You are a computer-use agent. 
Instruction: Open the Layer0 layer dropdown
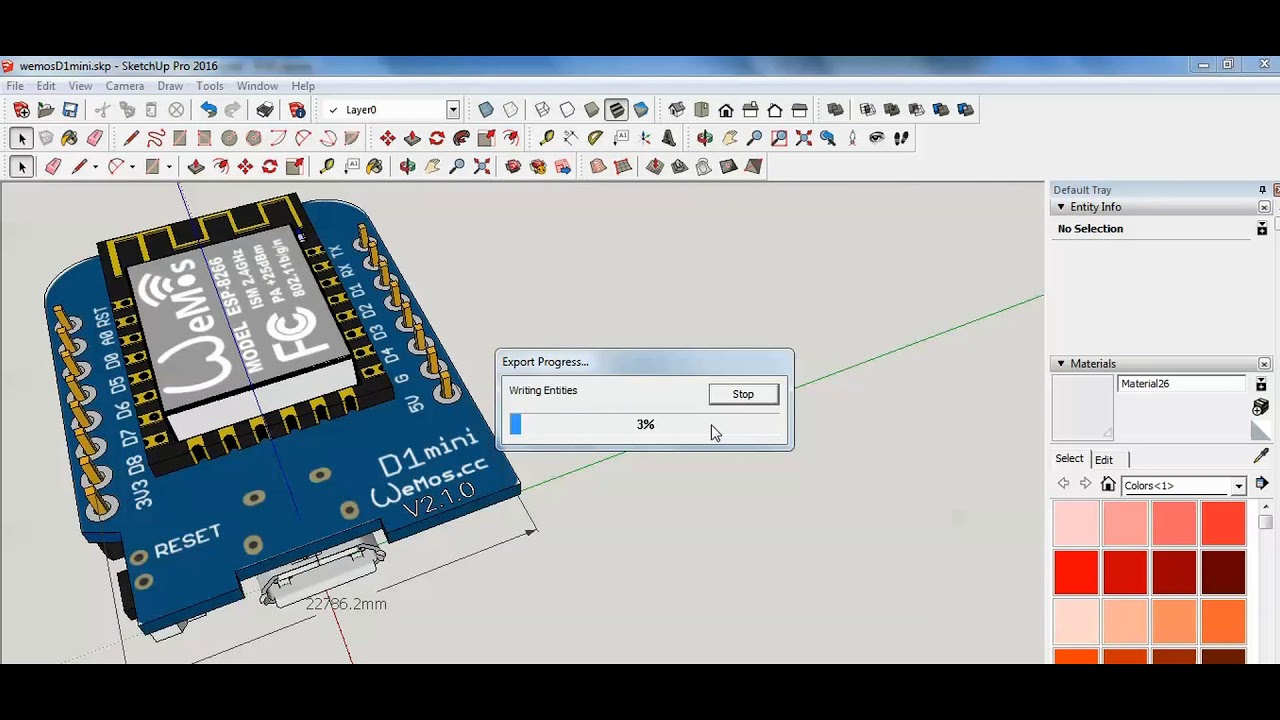[453, 110]
